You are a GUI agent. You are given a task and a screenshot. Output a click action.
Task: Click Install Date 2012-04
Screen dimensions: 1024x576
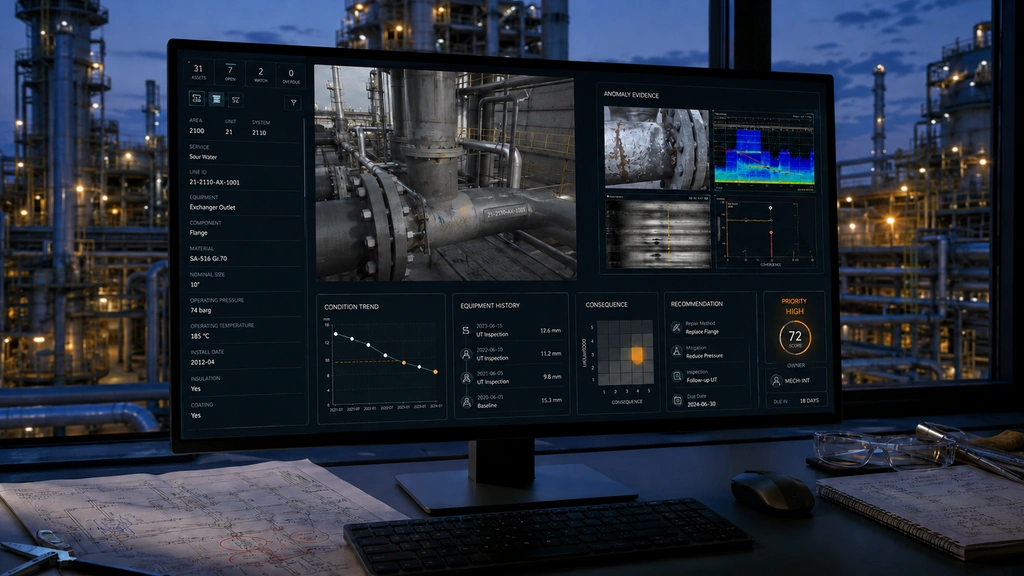coord(202,362)
